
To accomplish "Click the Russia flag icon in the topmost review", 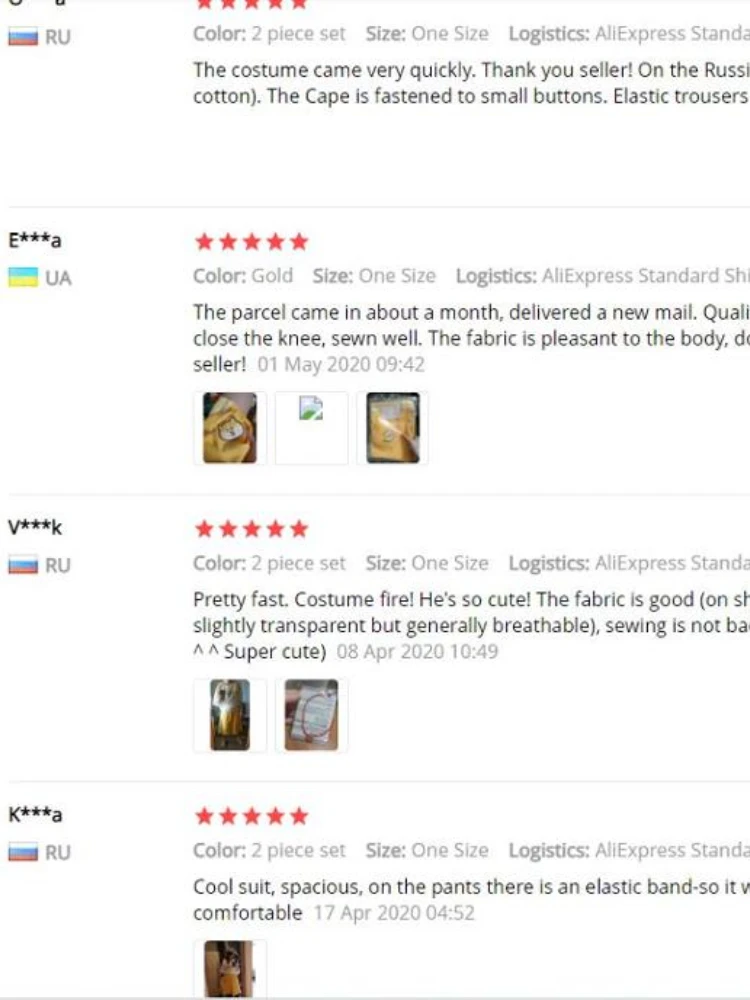I will [23, 38].
